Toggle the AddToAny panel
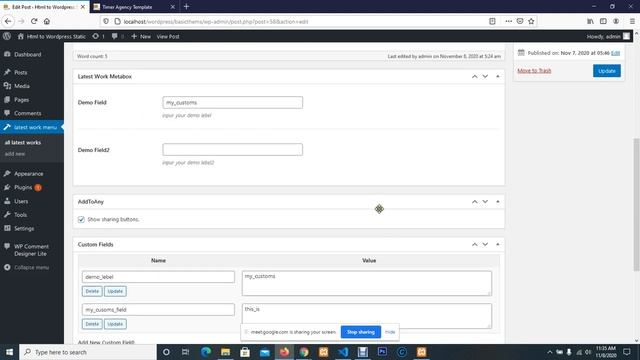 coord(498,202)
